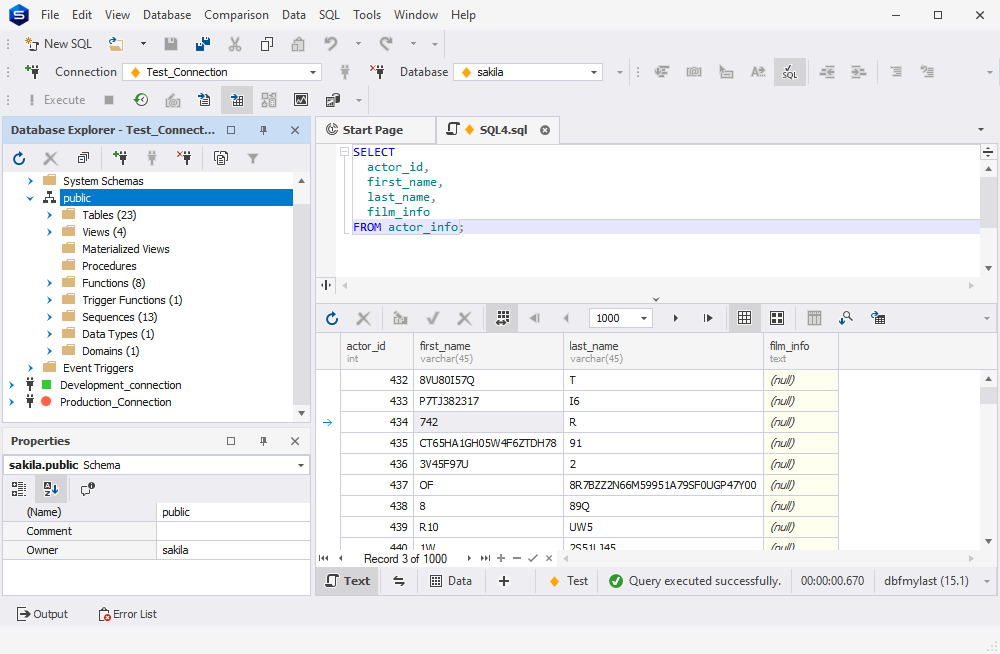Click the Copy icon in toolbar

point(267,44)
